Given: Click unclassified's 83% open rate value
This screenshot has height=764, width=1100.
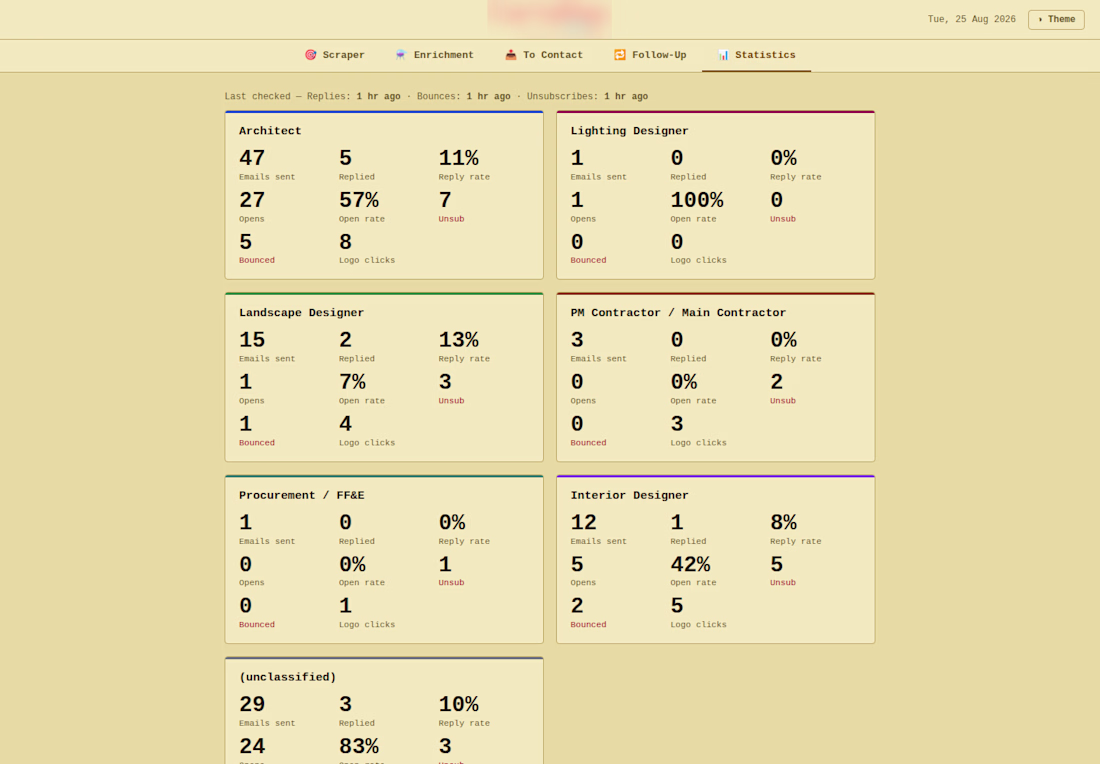Looking at the screenshot, I should tap(359, 746).
